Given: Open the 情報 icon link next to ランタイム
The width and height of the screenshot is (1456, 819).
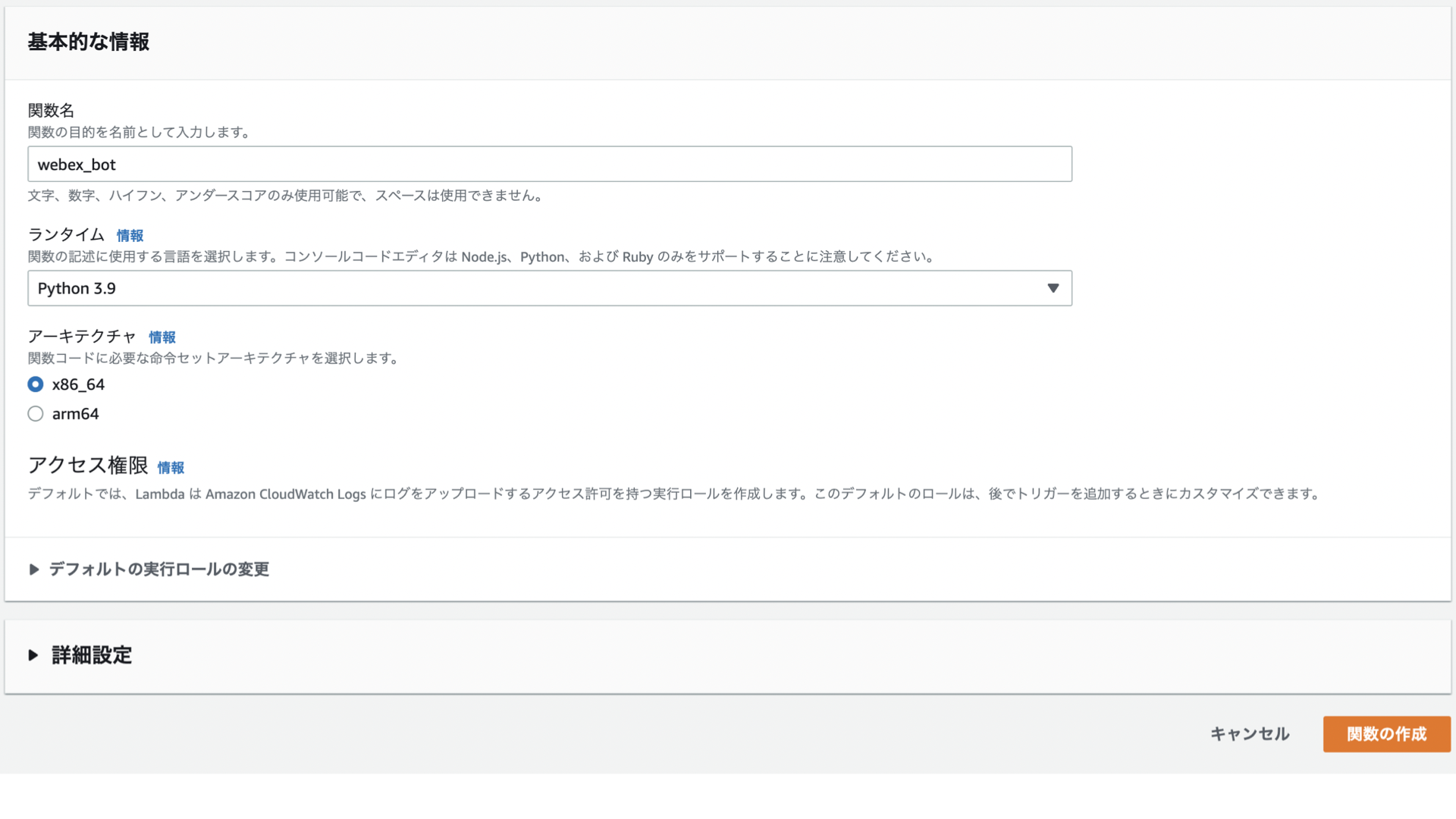Looking at the screenshot, I should click(x=130, y=236).
